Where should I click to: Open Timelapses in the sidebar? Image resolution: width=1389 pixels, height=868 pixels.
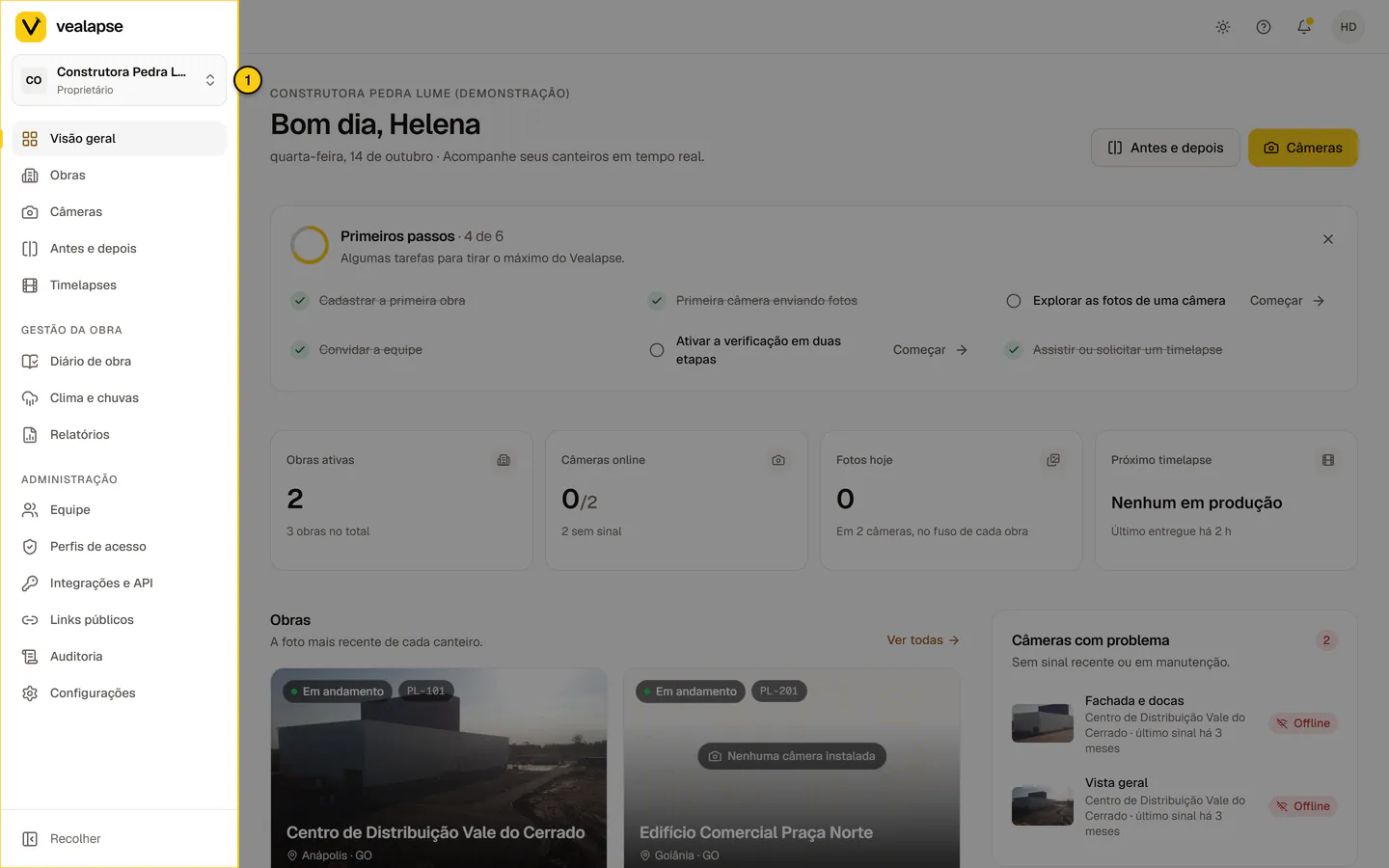click(x=119, y=285)
